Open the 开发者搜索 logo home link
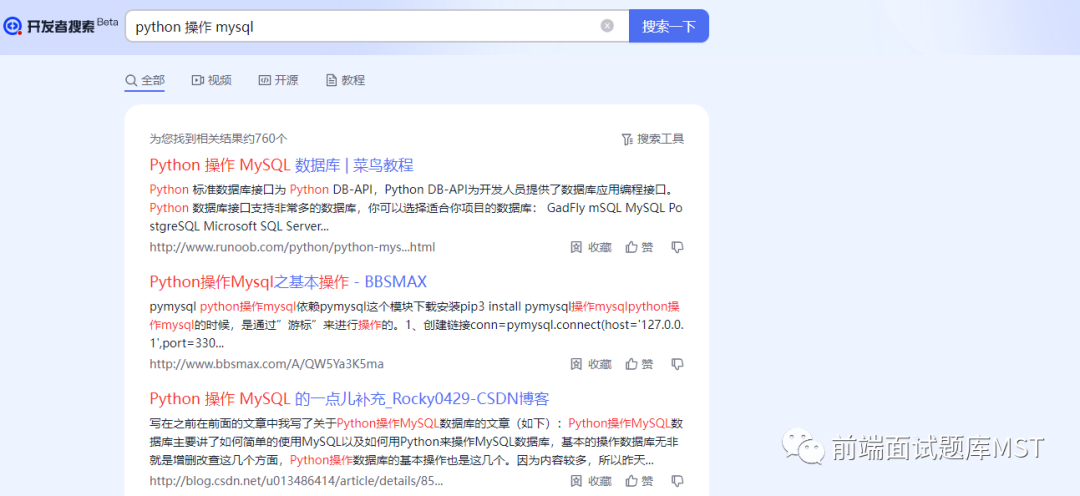Image resolution: width=1080 pixels, height=496 pixels. (x=61, y=26)
